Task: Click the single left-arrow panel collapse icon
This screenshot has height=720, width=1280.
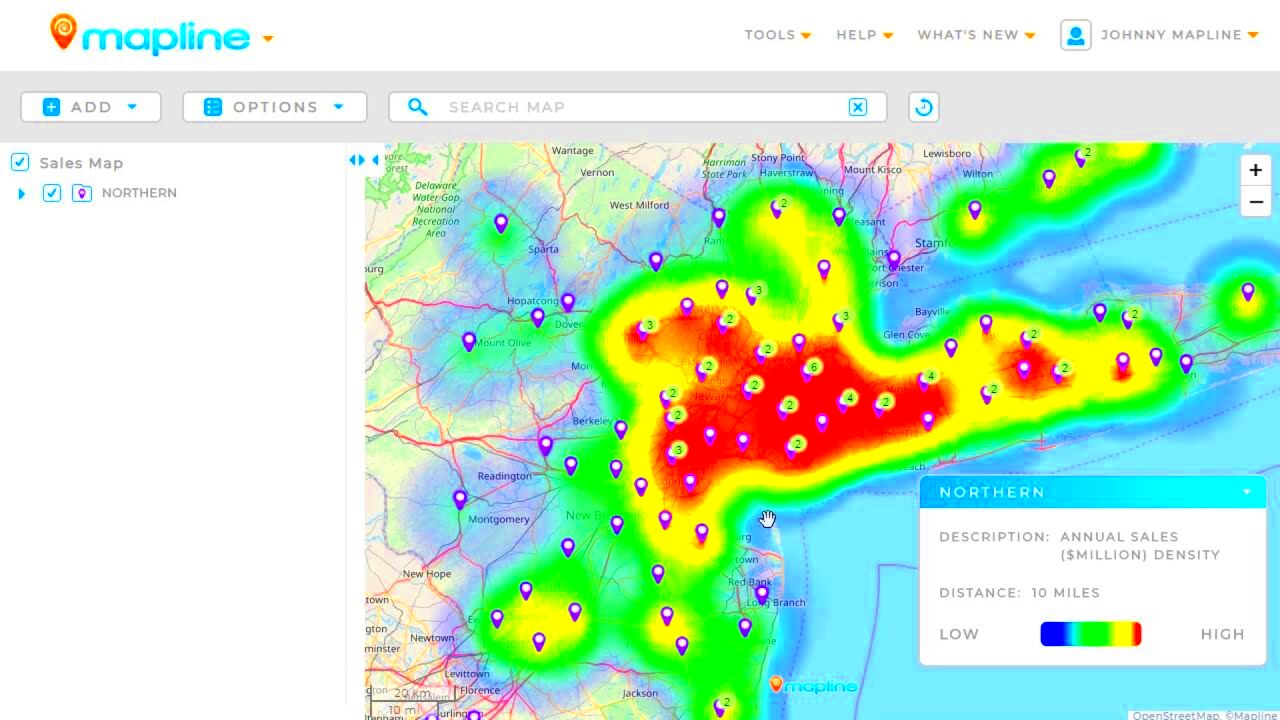Action: point(375,160)
